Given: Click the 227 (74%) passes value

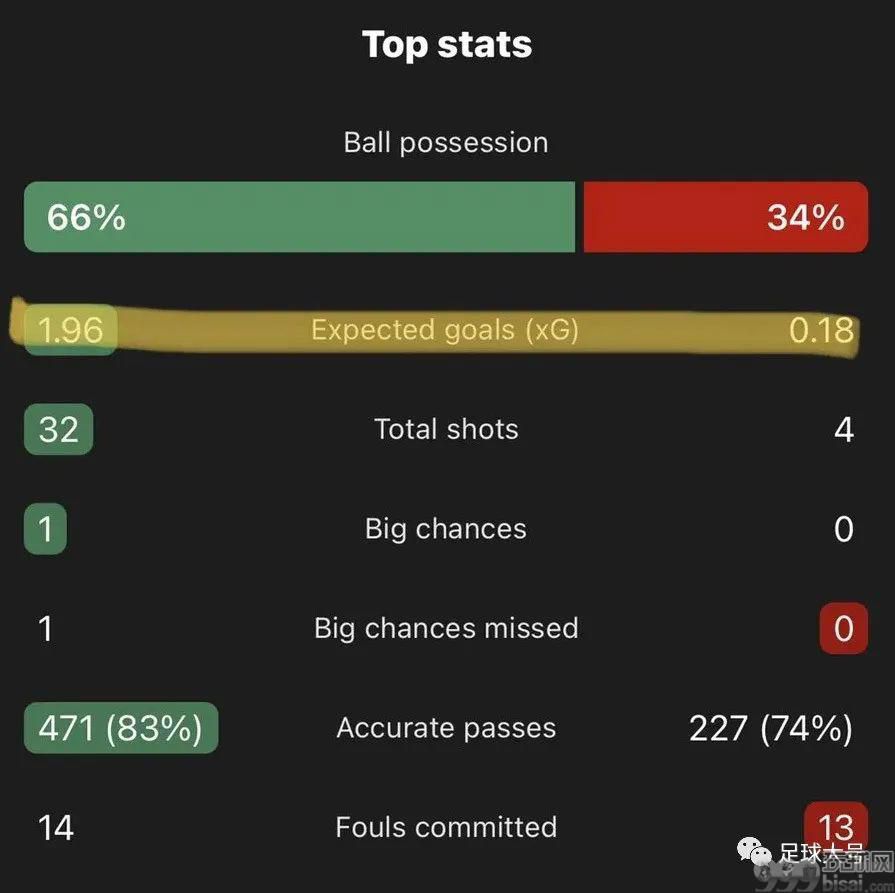Looking at the screenshot, I should pos(771,728).
